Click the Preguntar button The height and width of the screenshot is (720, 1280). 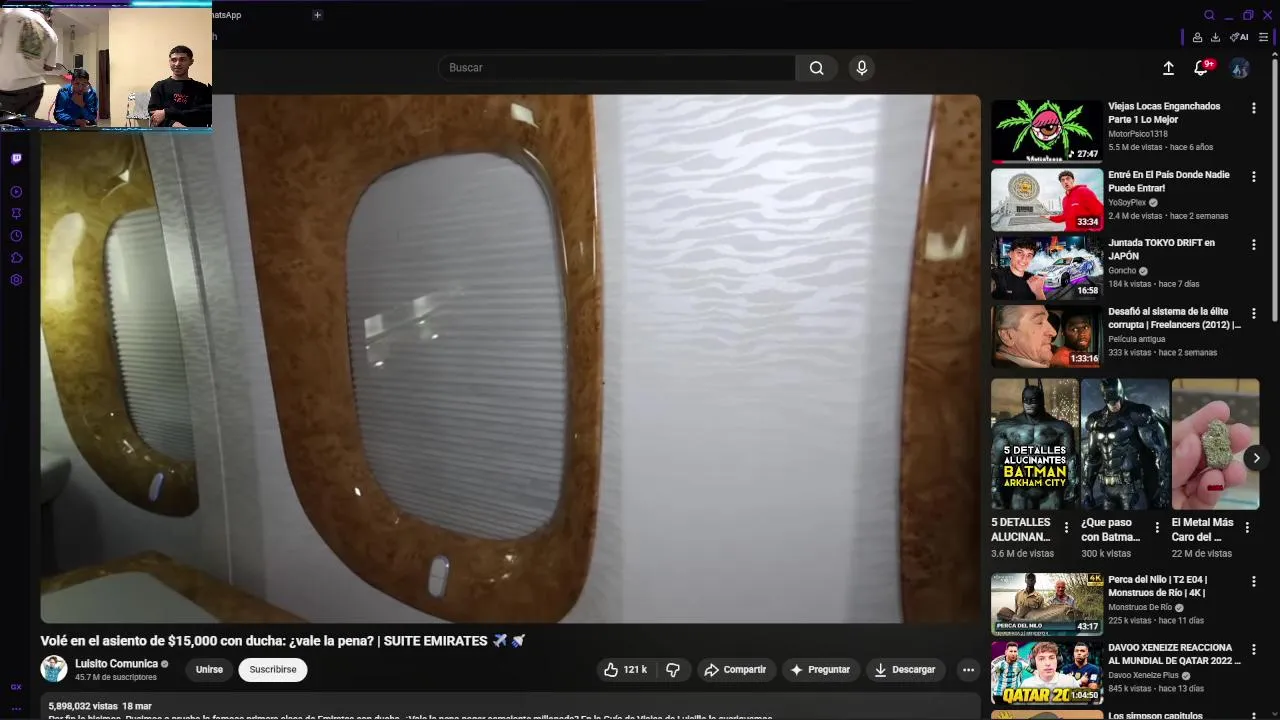[820, 670]
